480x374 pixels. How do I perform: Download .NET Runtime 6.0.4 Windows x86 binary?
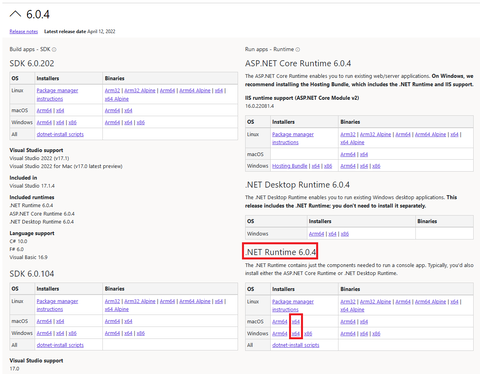pos(376,334)
